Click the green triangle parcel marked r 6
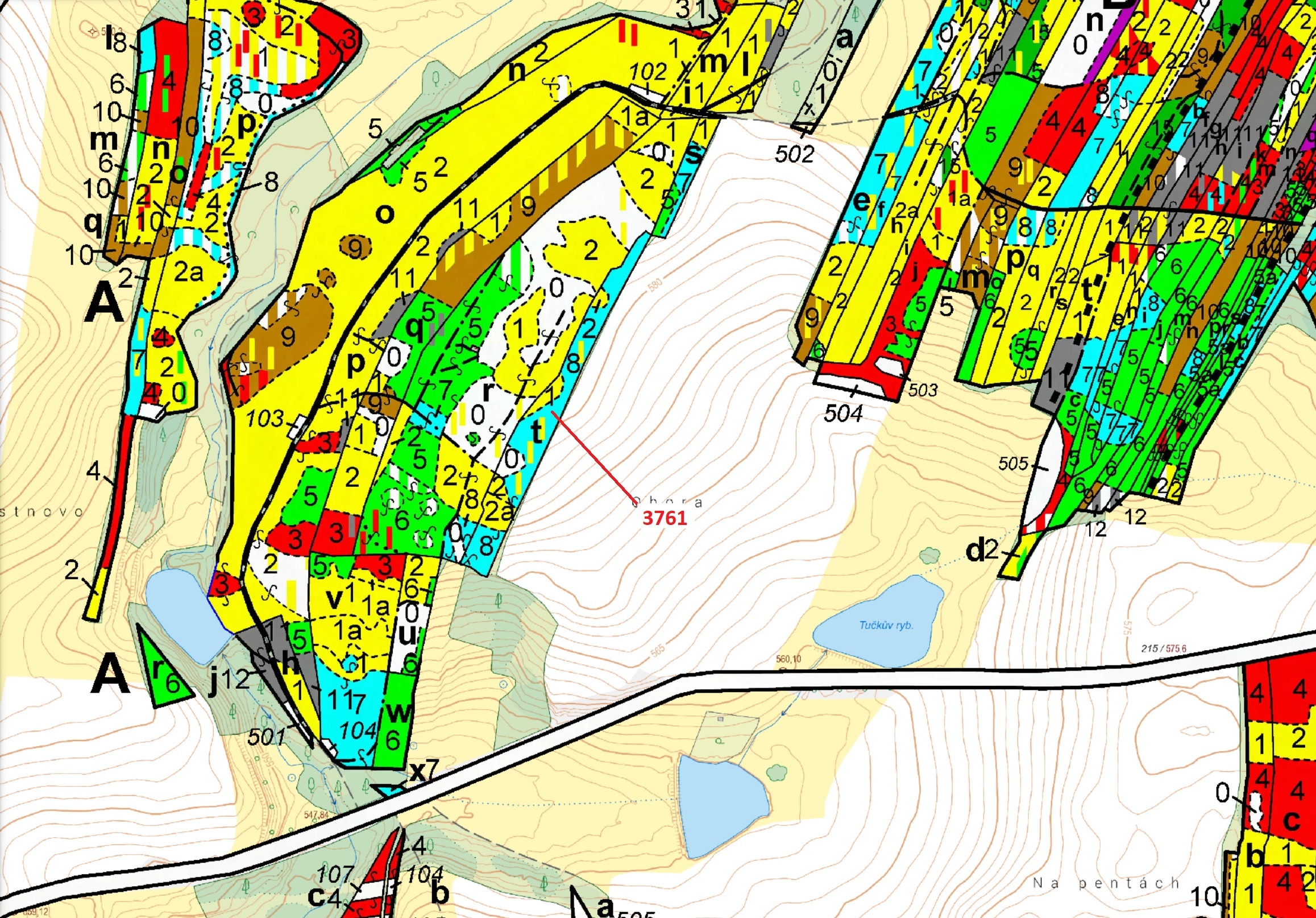Screen dimensions: 1316x918 click(x=166, y=677)
